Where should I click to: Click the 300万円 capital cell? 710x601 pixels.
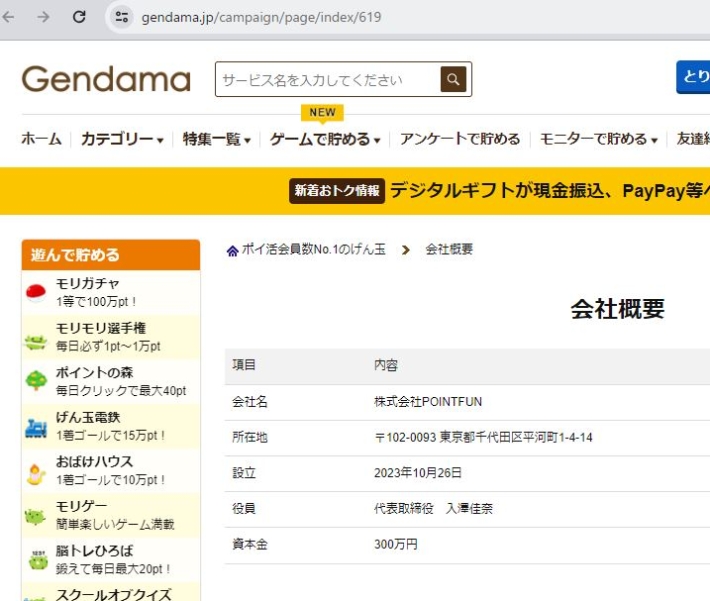pos(396,544)
